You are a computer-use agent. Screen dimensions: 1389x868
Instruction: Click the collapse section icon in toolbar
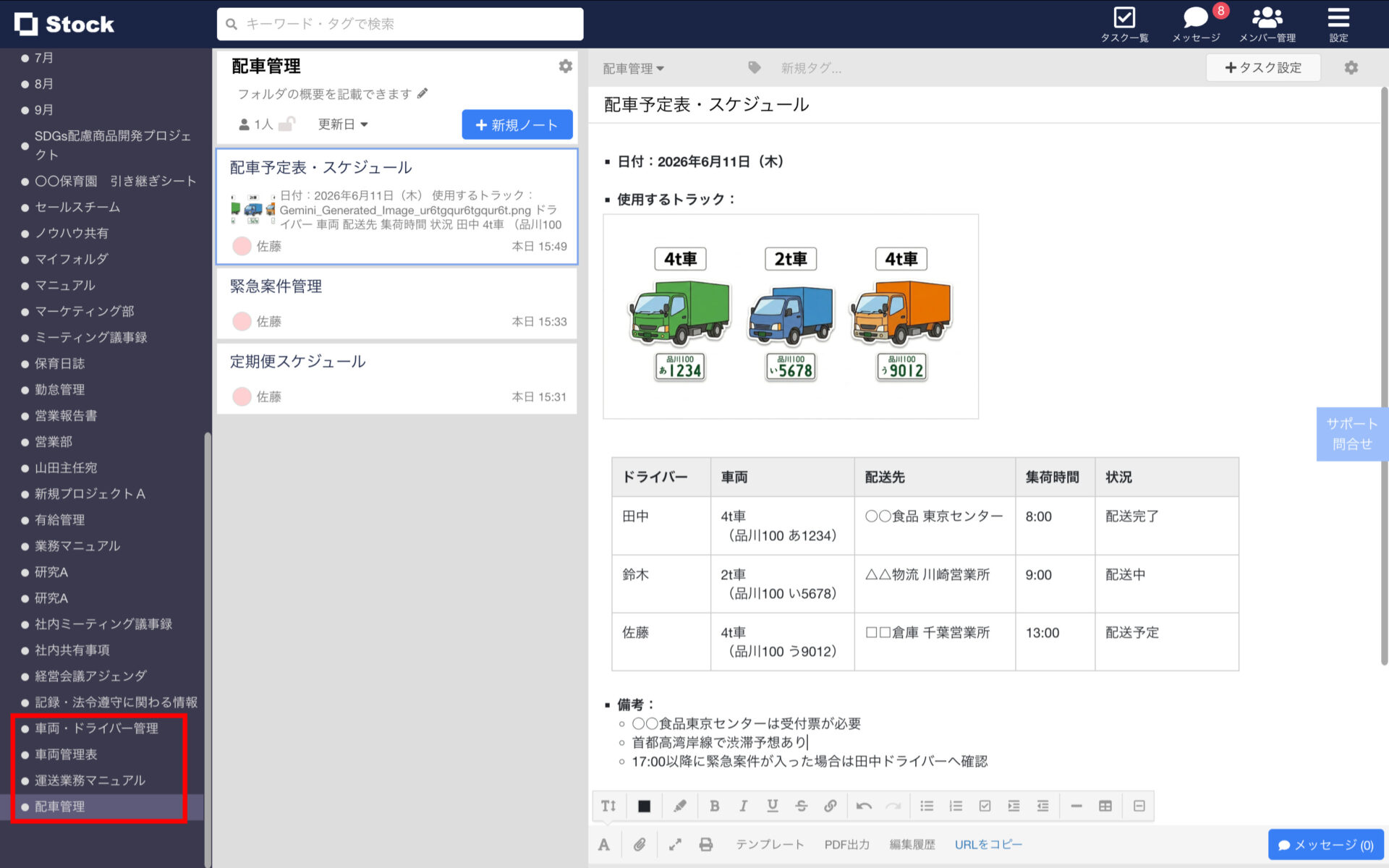click(1139, 806)
